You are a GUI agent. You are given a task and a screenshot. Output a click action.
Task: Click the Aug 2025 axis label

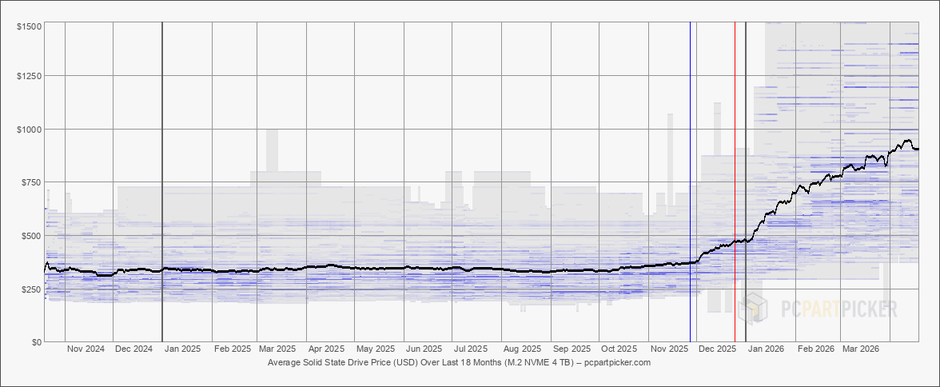523,349
